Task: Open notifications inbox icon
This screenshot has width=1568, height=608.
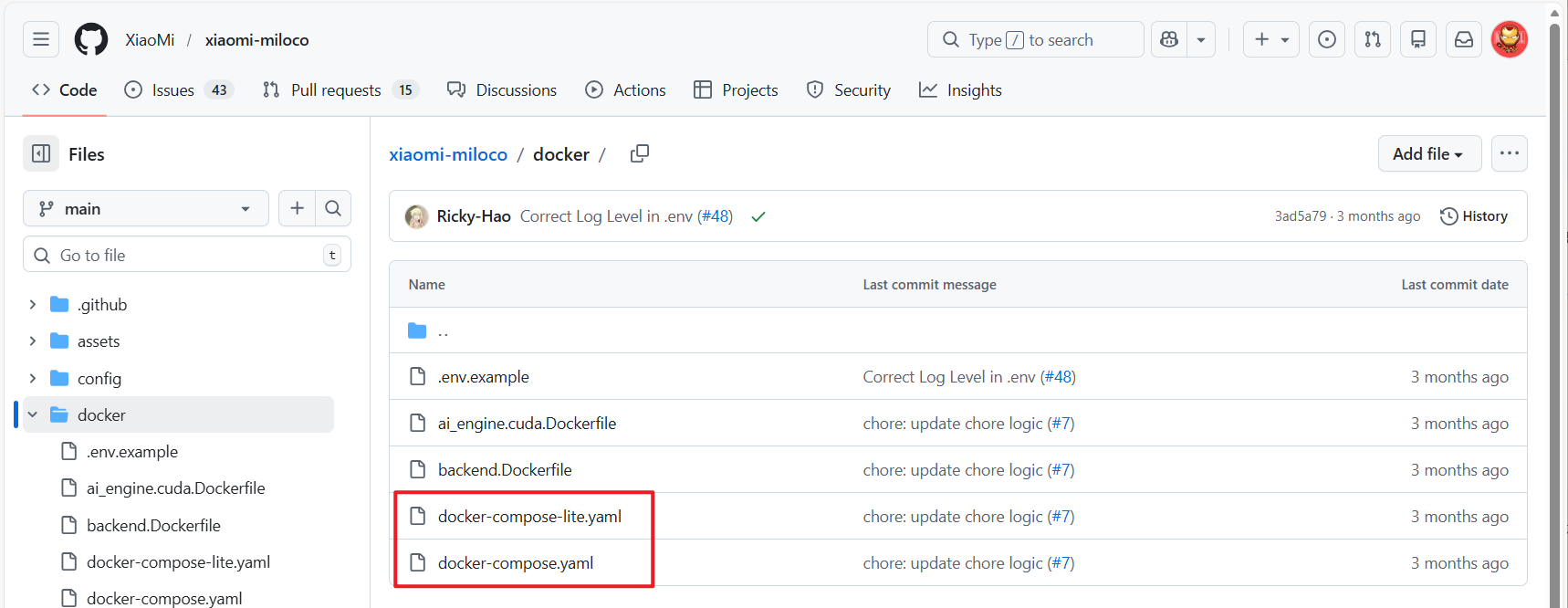Action: click(1464, 39)
